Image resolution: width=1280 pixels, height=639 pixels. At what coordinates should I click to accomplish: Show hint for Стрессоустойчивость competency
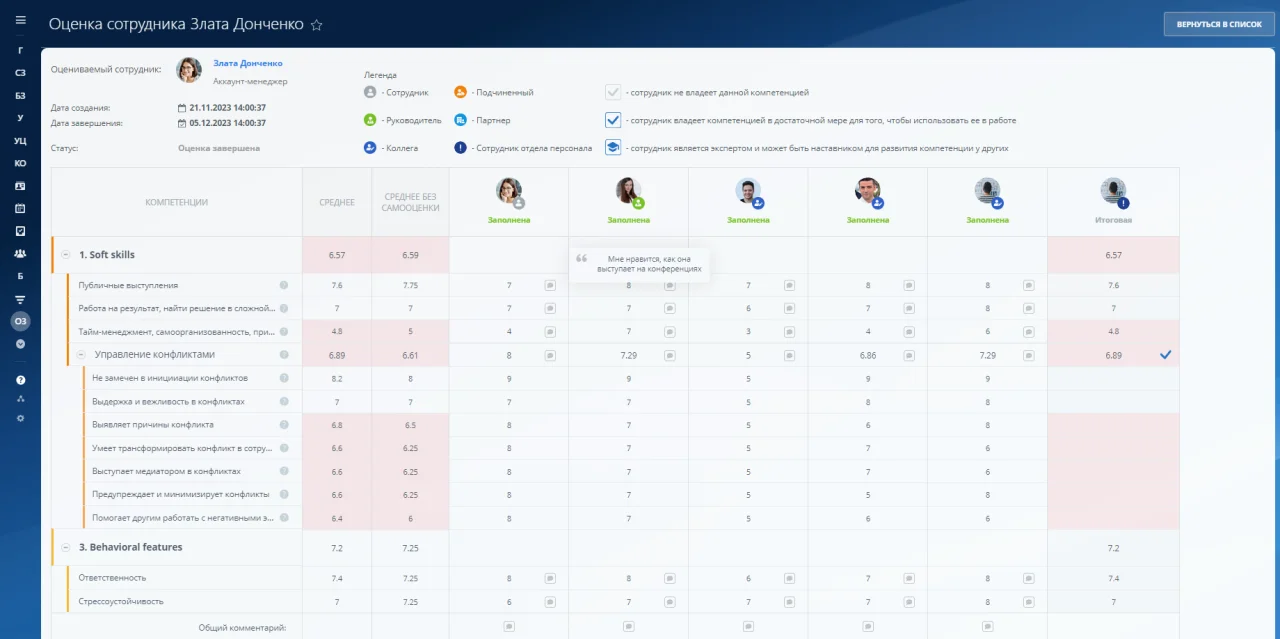[x=284, y=602]
